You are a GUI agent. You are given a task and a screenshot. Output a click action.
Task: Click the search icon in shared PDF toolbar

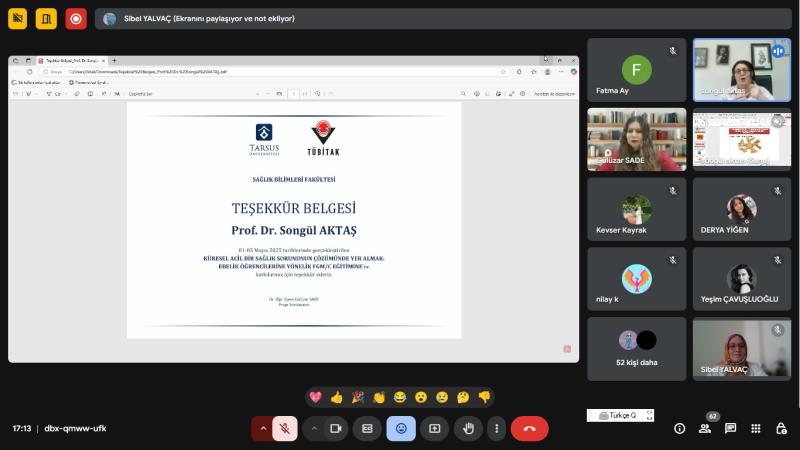[x=463, y=94]
